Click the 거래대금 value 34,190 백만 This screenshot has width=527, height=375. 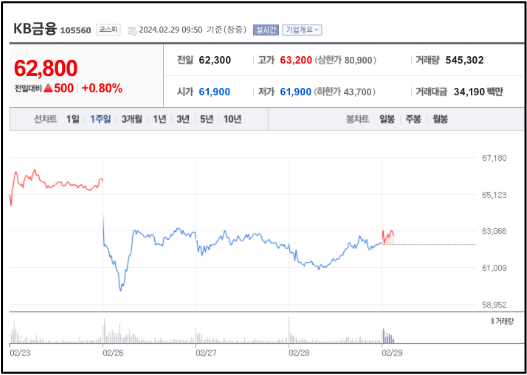point(478,91)
